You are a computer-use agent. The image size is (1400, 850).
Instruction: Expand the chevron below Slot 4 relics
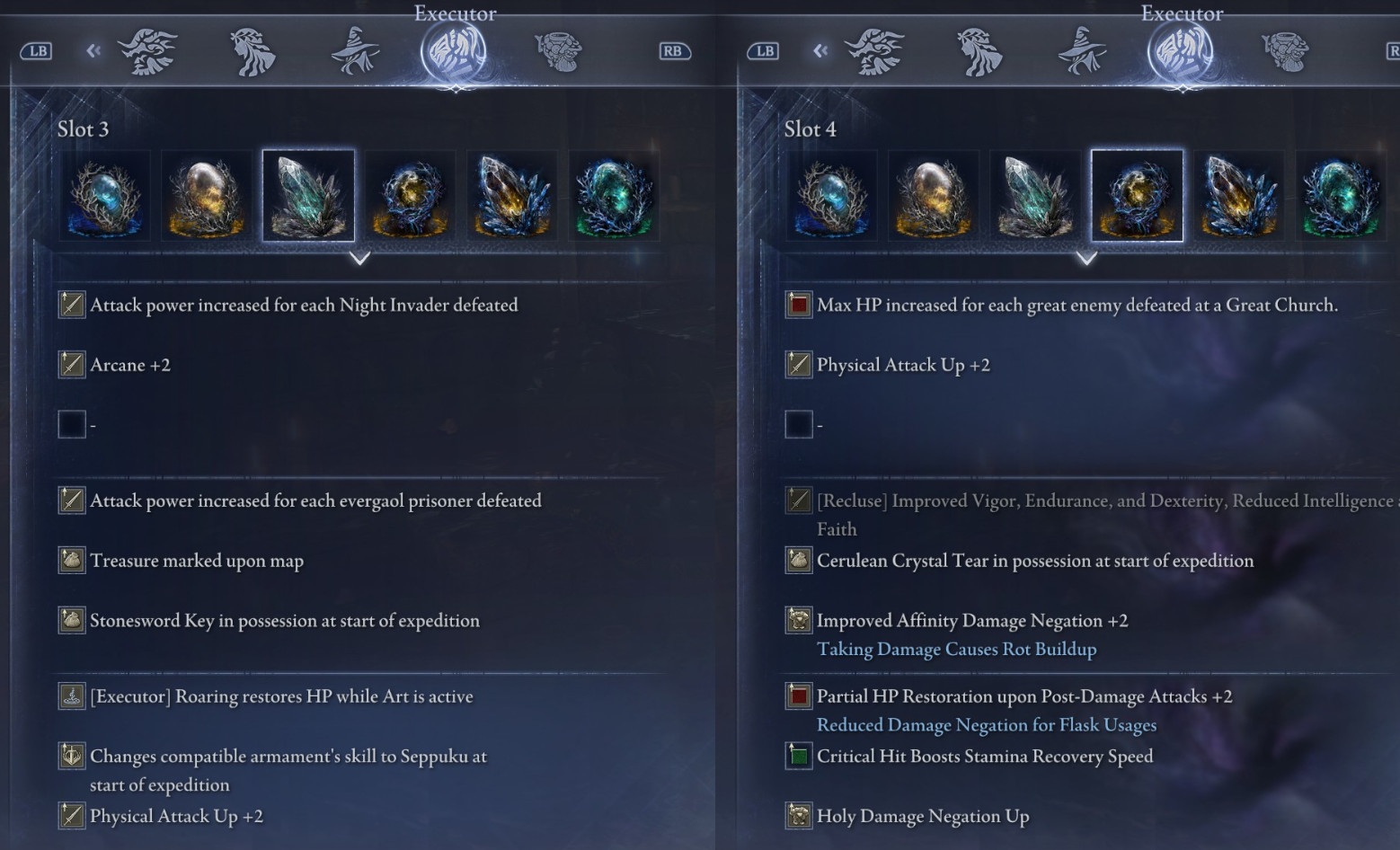[x=1086, y=259]
